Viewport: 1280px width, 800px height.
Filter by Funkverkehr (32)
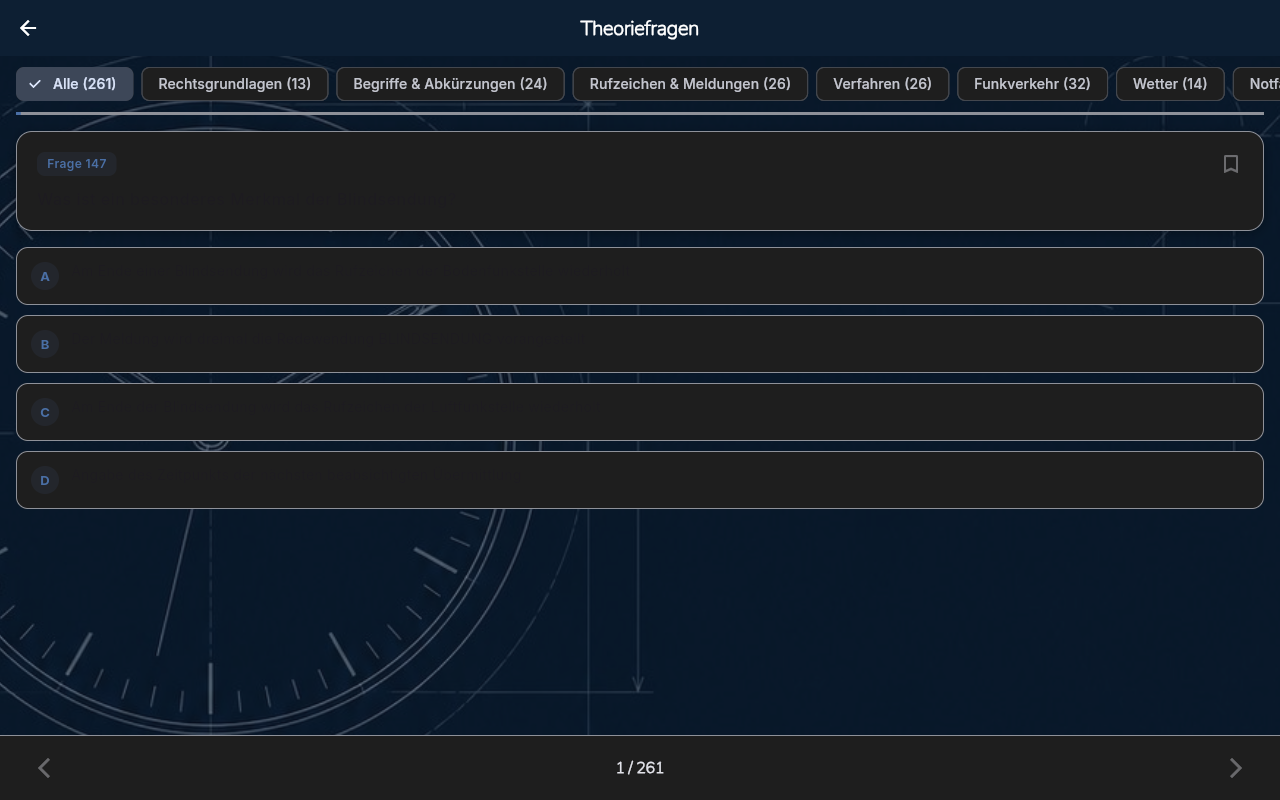tap(1032, 84)
